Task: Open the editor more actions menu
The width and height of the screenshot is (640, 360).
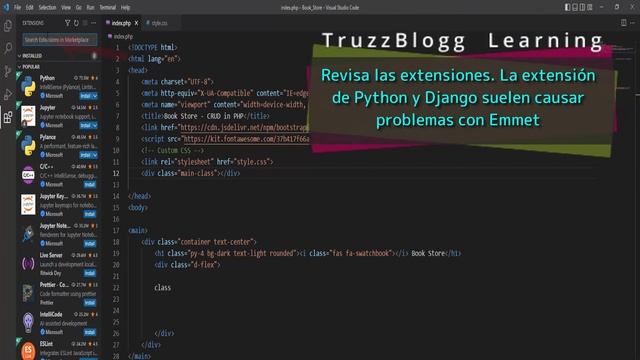Action: (633, 23)
